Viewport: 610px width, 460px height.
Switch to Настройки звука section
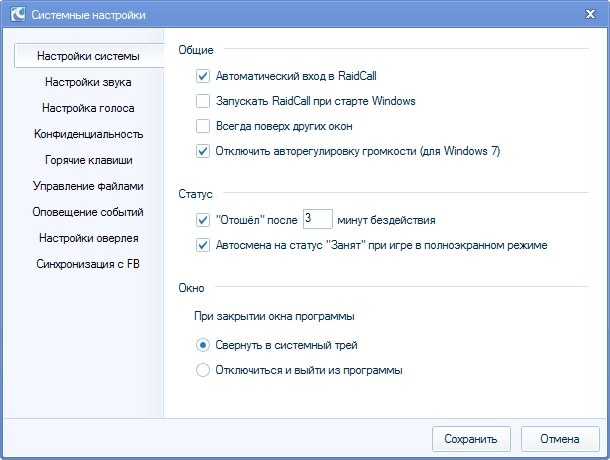[88, 82]
